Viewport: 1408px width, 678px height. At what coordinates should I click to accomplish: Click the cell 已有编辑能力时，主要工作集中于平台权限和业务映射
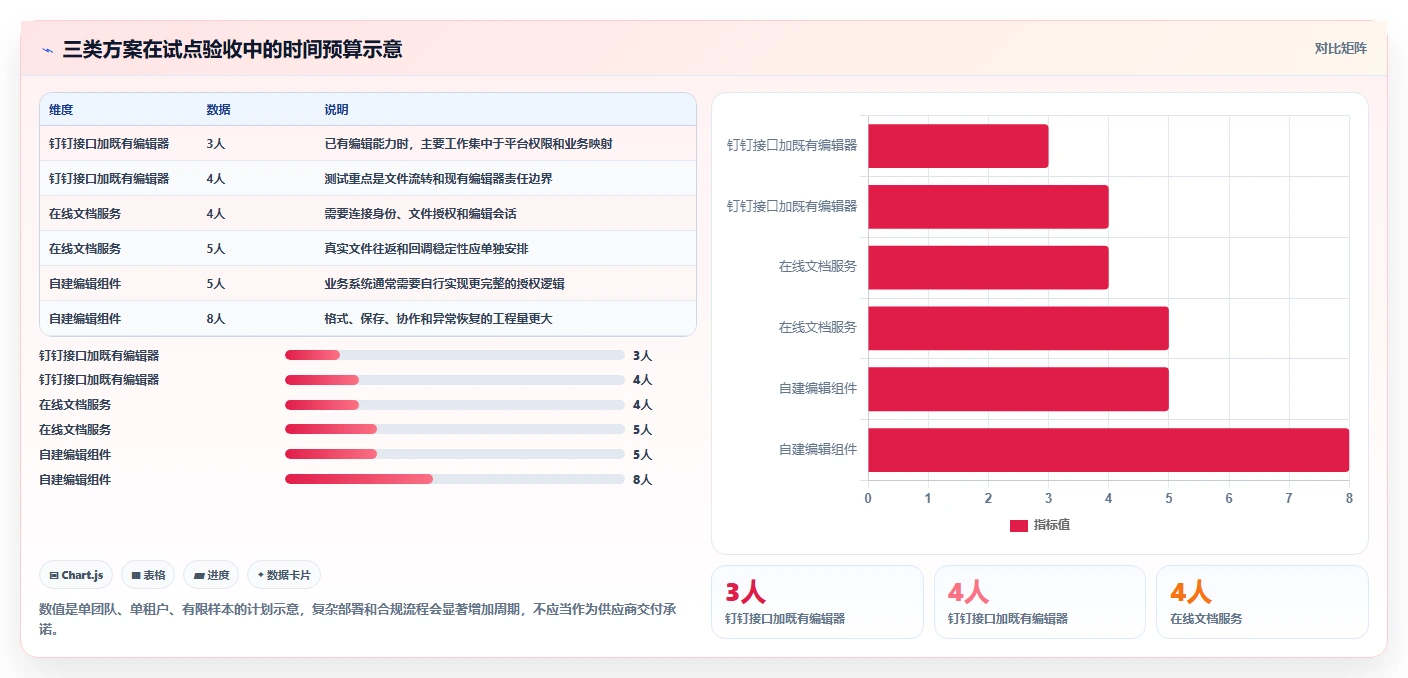pyautogui.click(x=468, y=144)
